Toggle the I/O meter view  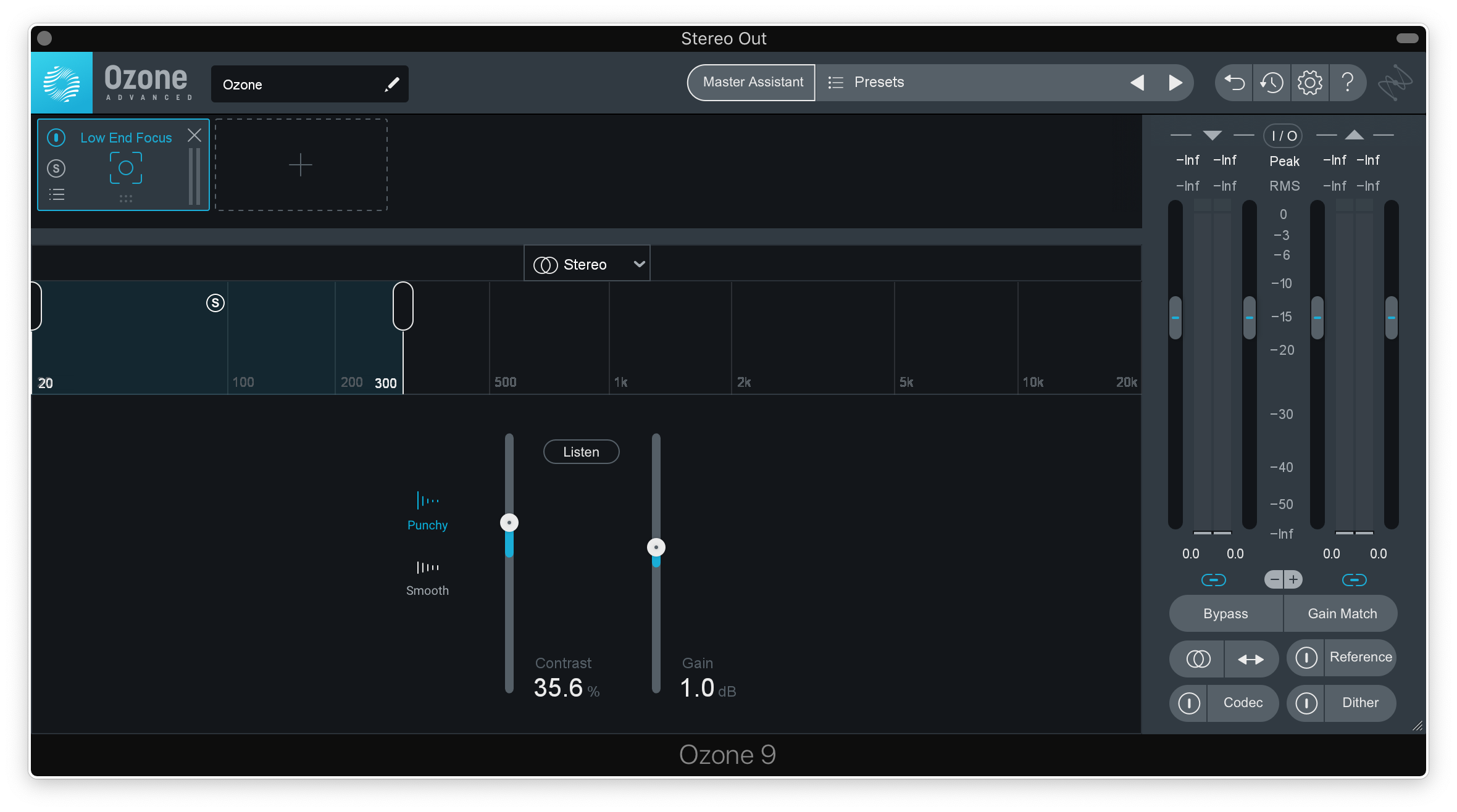tap(1284, 136)
